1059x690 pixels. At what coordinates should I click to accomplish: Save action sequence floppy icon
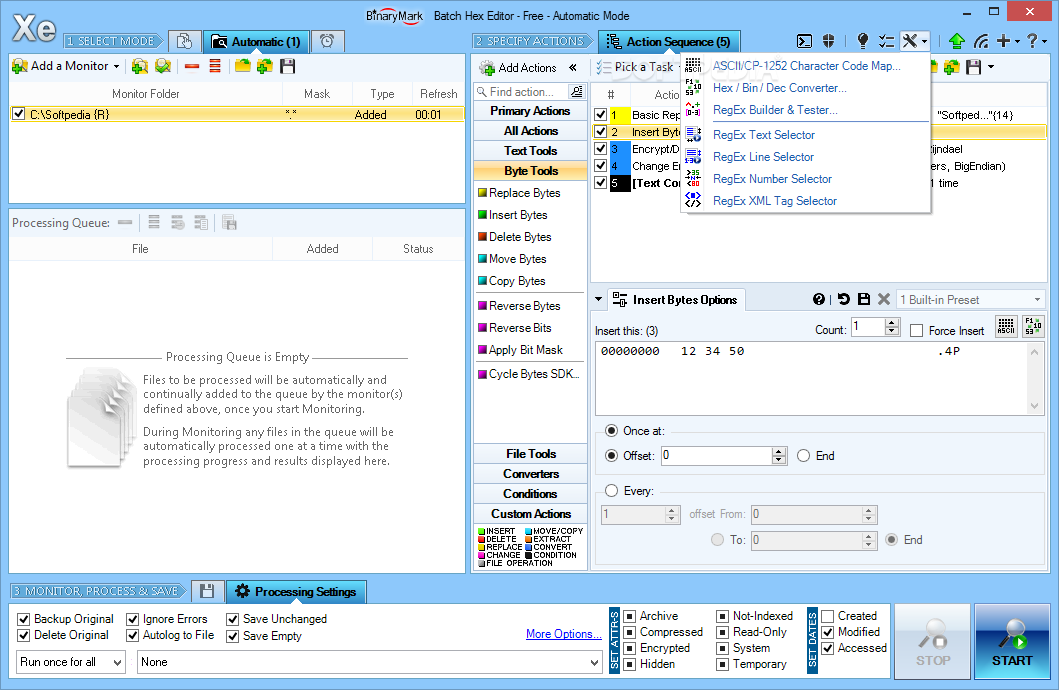973,67
